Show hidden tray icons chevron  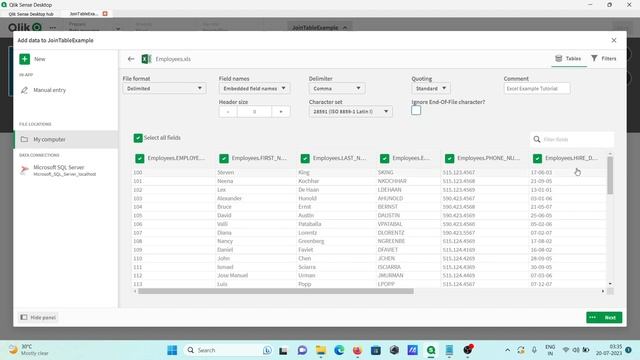507,350
